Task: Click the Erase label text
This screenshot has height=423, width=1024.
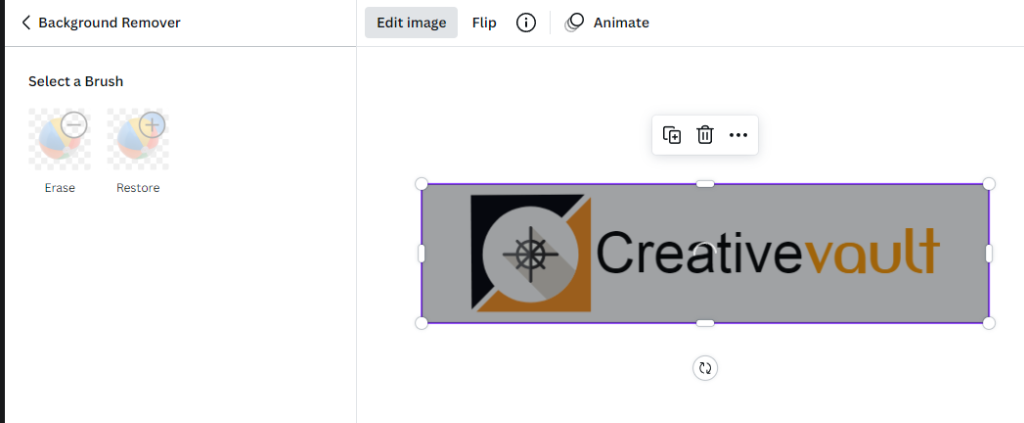Action: pos(59,188)
